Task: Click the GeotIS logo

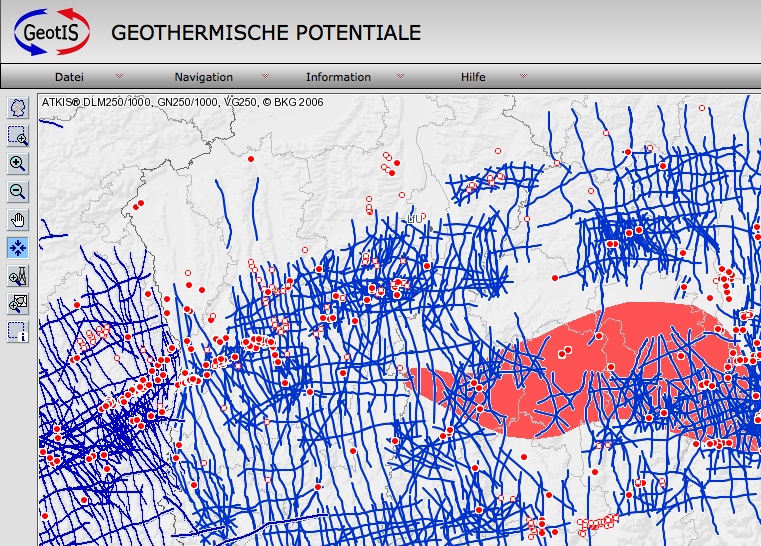Action: click(51, 31)
